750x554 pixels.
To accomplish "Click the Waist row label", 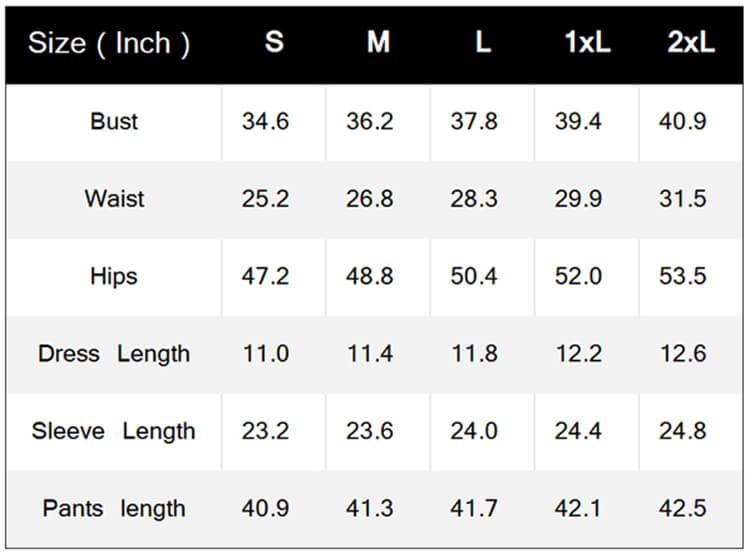I will (114, 199).
